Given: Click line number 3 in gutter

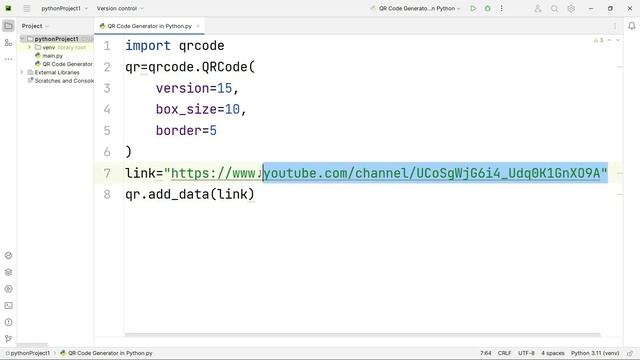Looking at the screenshot, I should (x=107, y=88).
